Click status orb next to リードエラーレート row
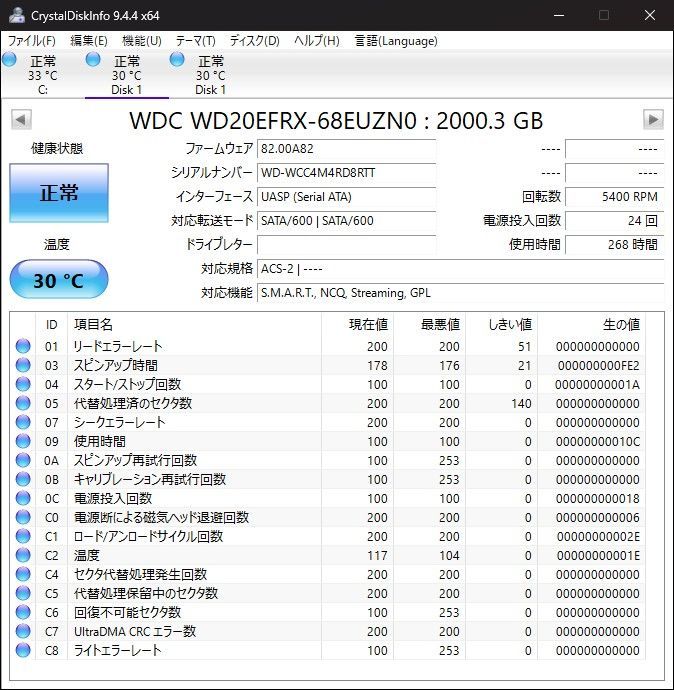The image size is (674, 690). click(x=23, y=346)
